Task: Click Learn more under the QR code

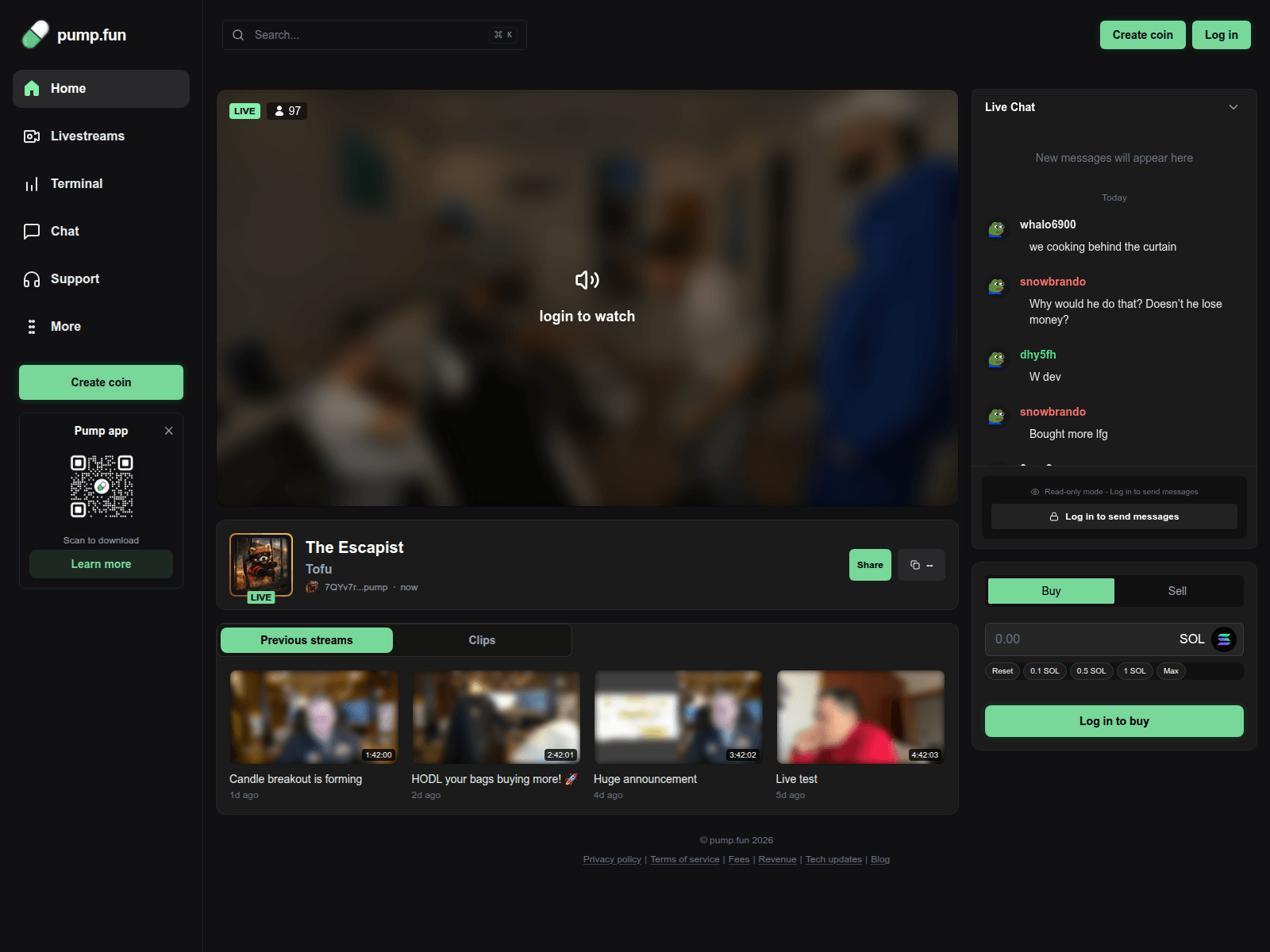Action: coord(101,563)
